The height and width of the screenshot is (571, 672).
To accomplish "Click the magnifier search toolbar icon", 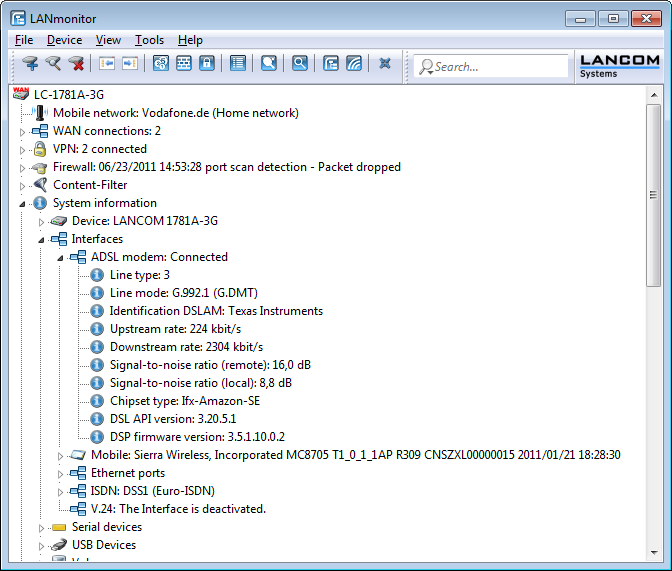I will (x=299, y=64).
